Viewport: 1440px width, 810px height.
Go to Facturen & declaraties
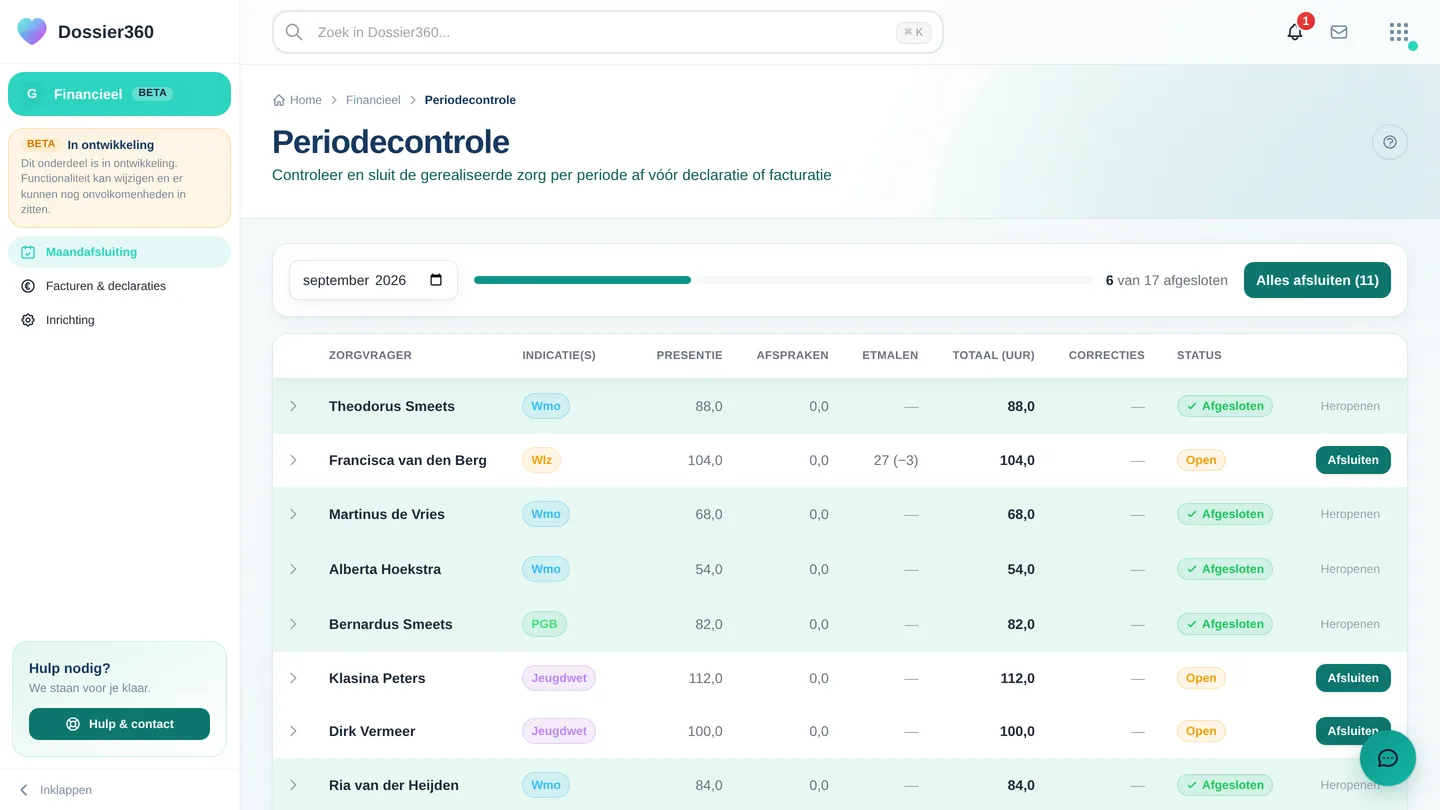point(119,286)
